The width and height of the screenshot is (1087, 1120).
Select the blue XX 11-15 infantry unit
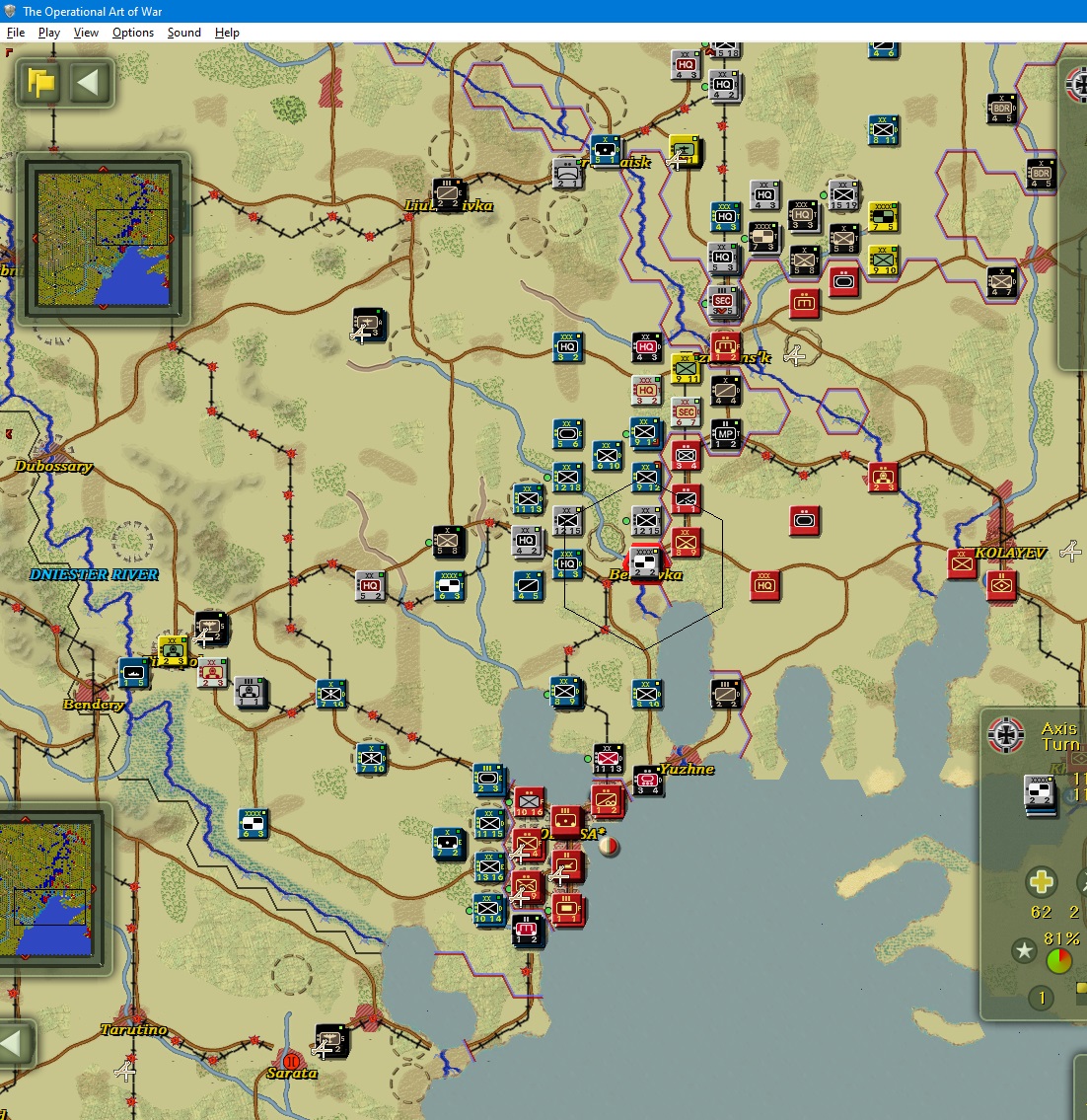click(x=490, y=824)
